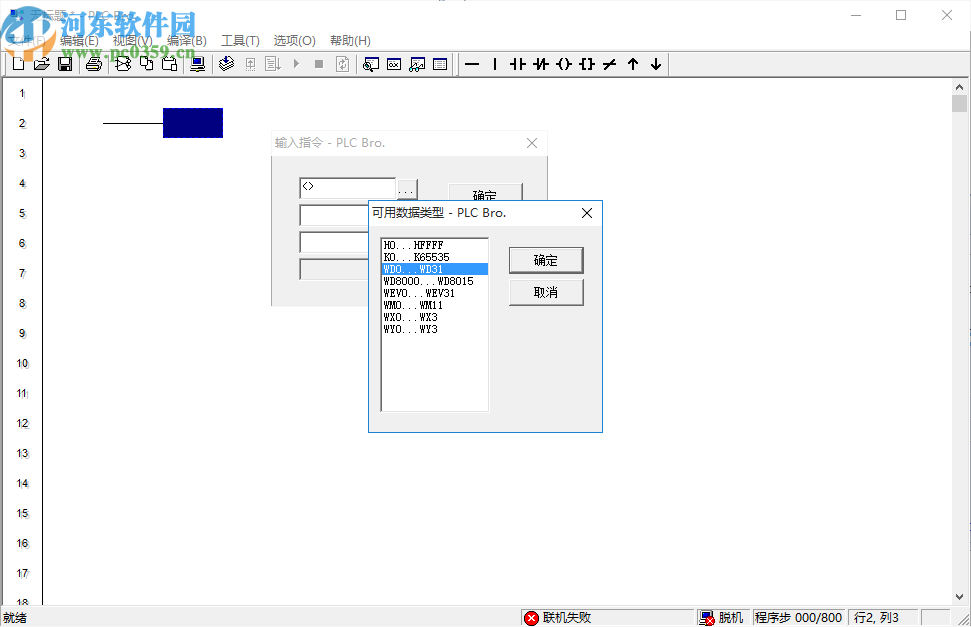Select the normally closed contact tool
Viewport: 971px width, 627px height.
click(x=540, y=64)
